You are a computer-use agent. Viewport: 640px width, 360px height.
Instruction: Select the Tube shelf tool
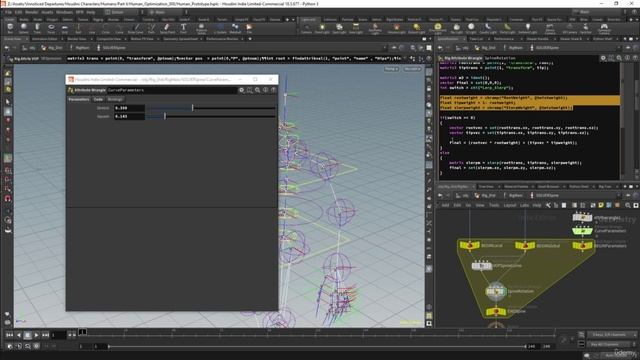[37, 28]
